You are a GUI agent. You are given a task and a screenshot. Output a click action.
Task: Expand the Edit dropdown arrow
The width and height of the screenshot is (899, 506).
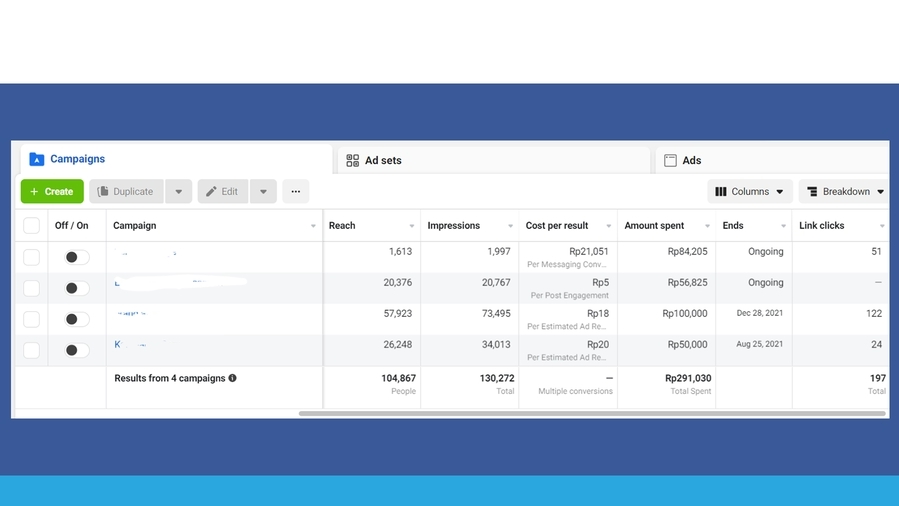pyautogui.click(x=263, y=191)
